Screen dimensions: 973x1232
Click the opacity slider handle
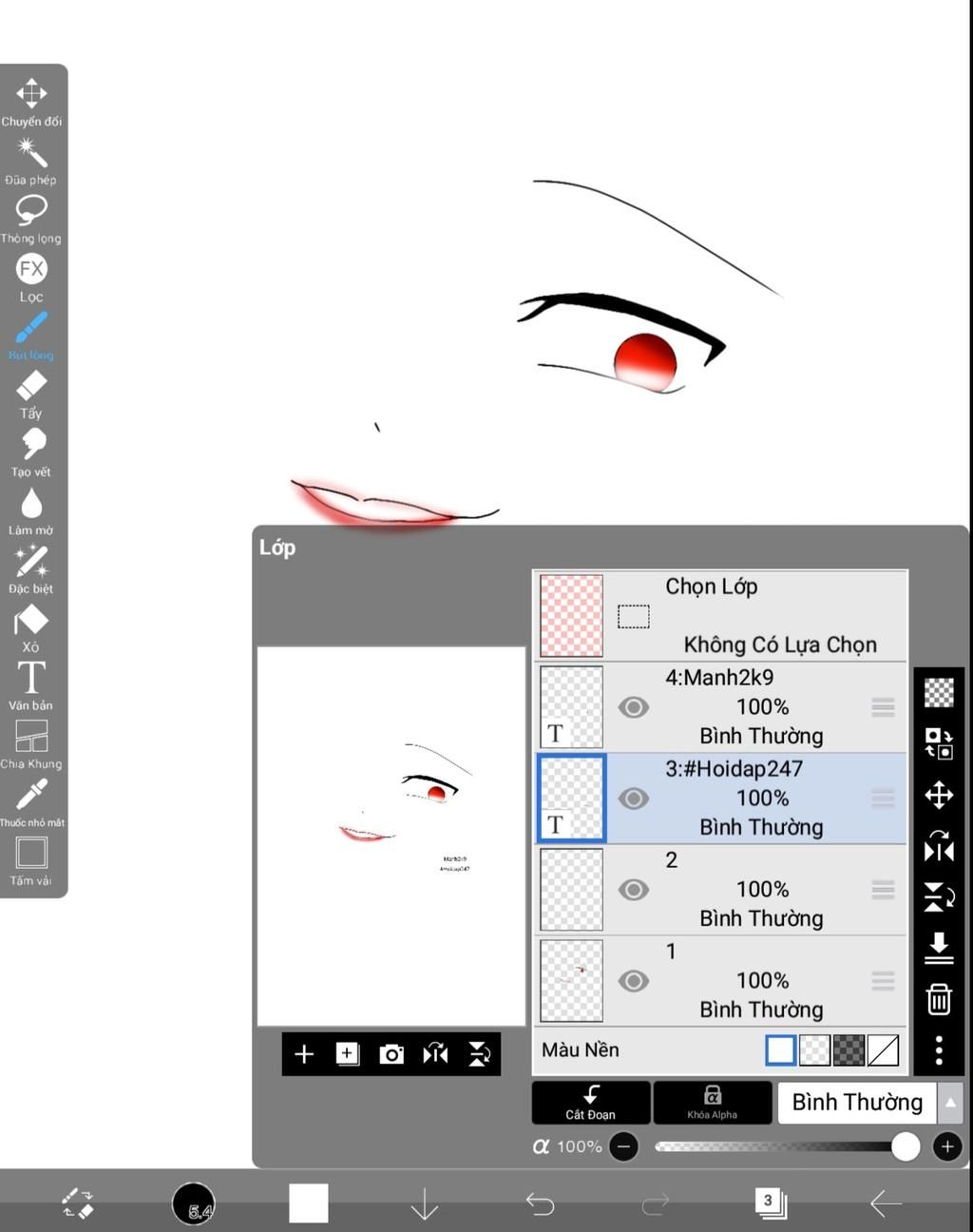906,1146
